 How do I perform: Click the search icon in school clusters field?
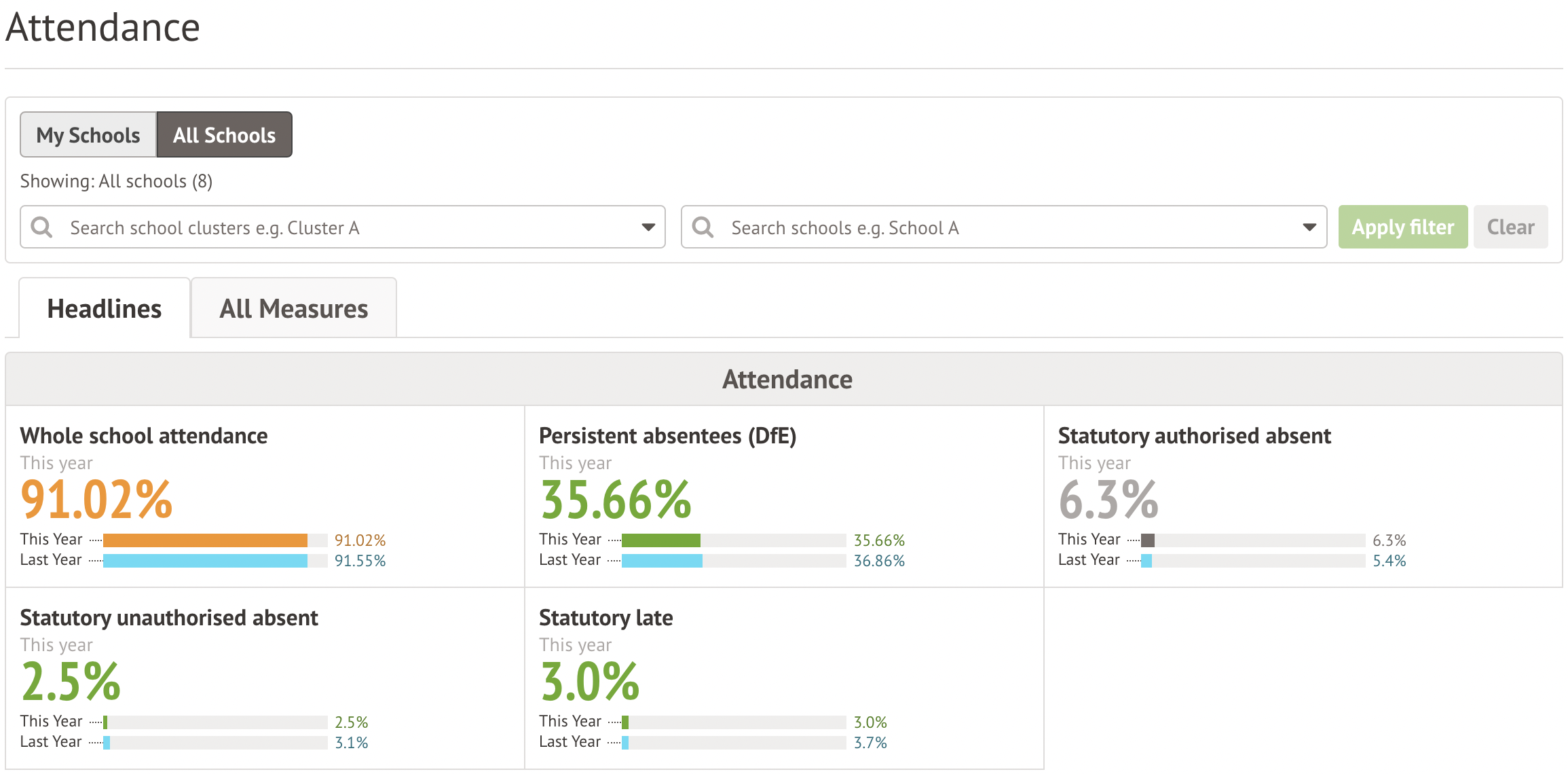pyautogui.click(x=42, y=227)
